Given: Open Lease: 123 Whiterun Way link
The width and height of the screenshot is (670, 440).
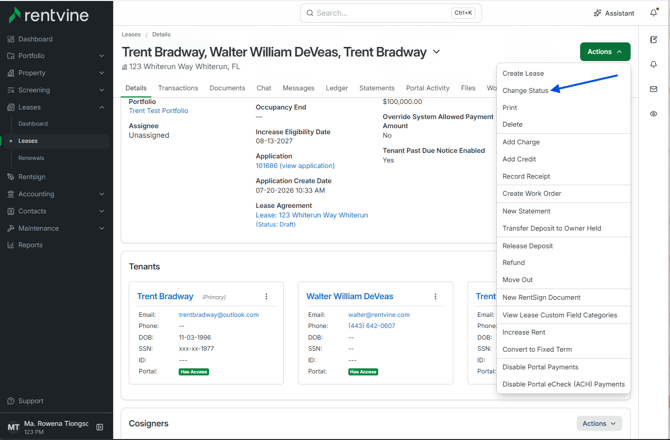Looking at the screenshot, I should click(x=312, y=215).
